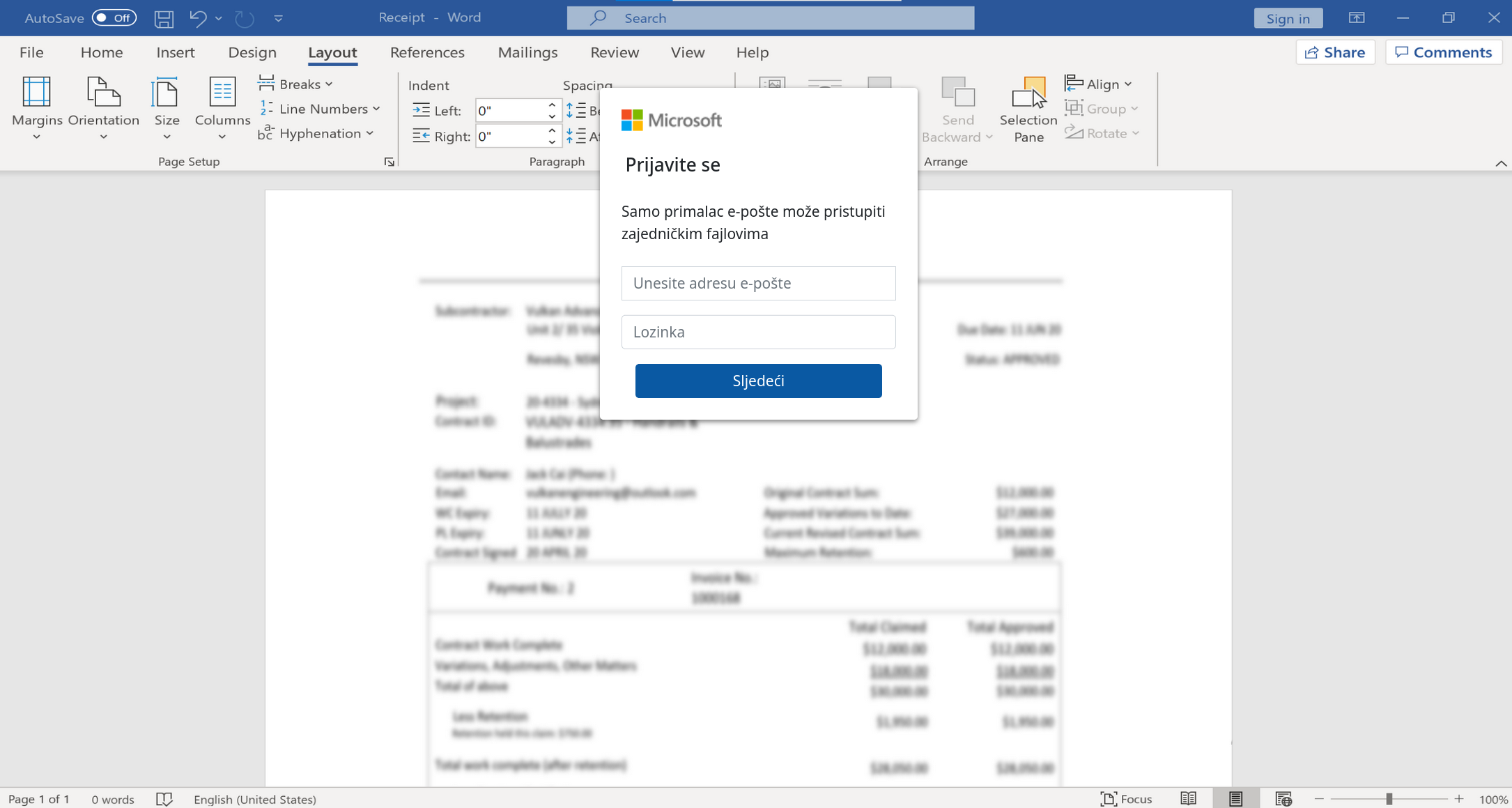Click the Save icon in title bar
The width and height of the screenshot is (1512, 808).
[x=164, y=18]
